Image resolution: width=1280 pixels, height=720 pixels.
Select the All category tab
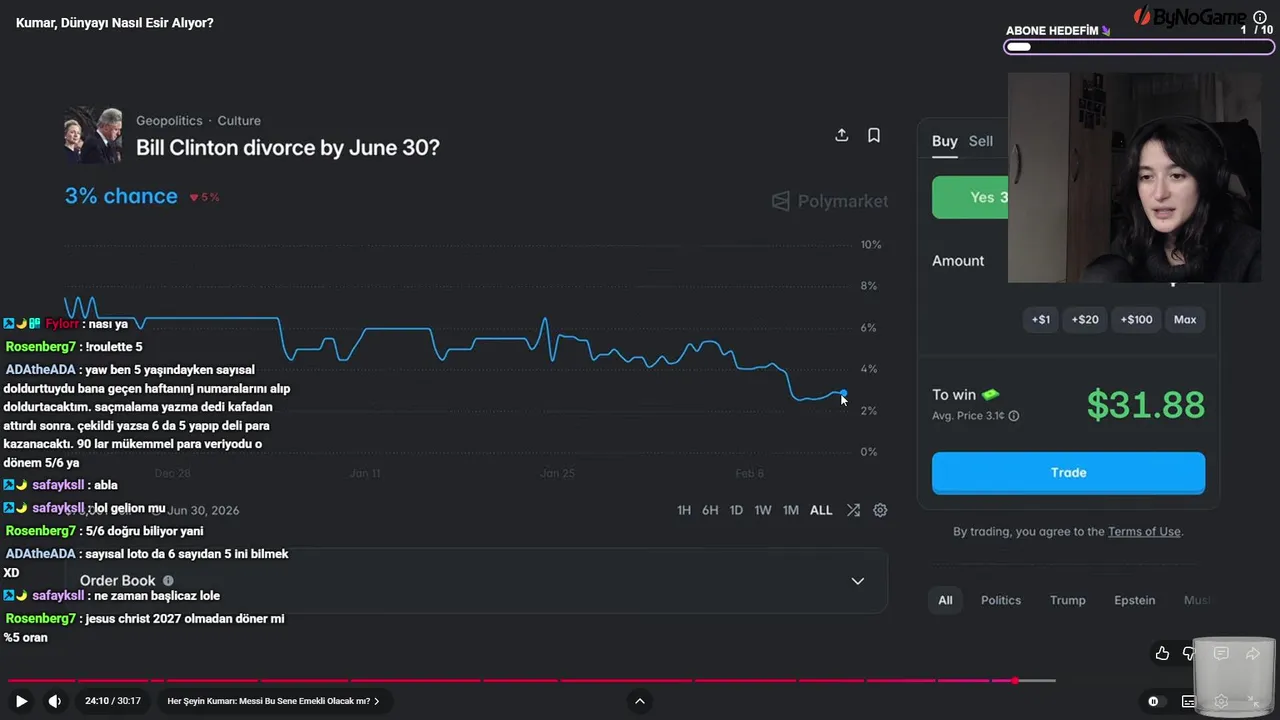click(x=945, y=600)
